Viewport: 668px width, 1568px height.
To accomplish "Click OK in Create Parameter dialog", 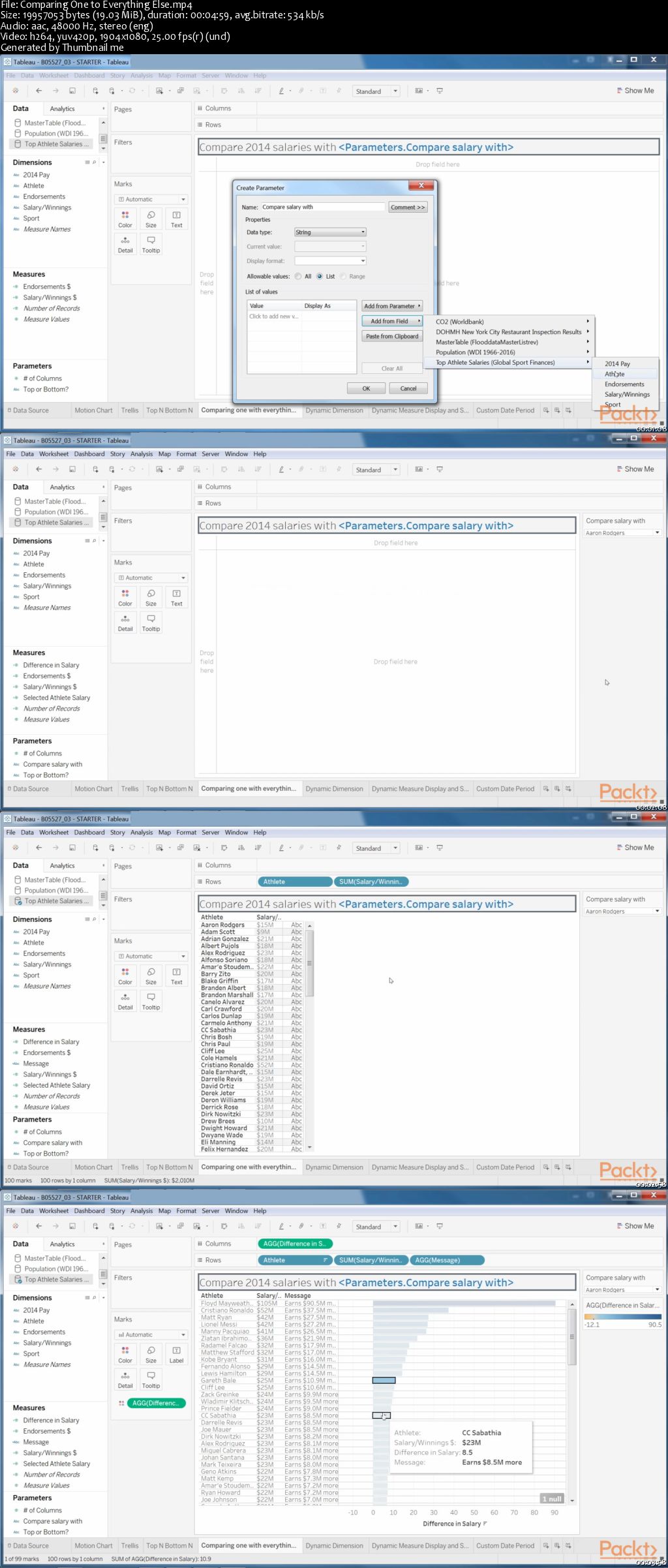I will point(366,388).
